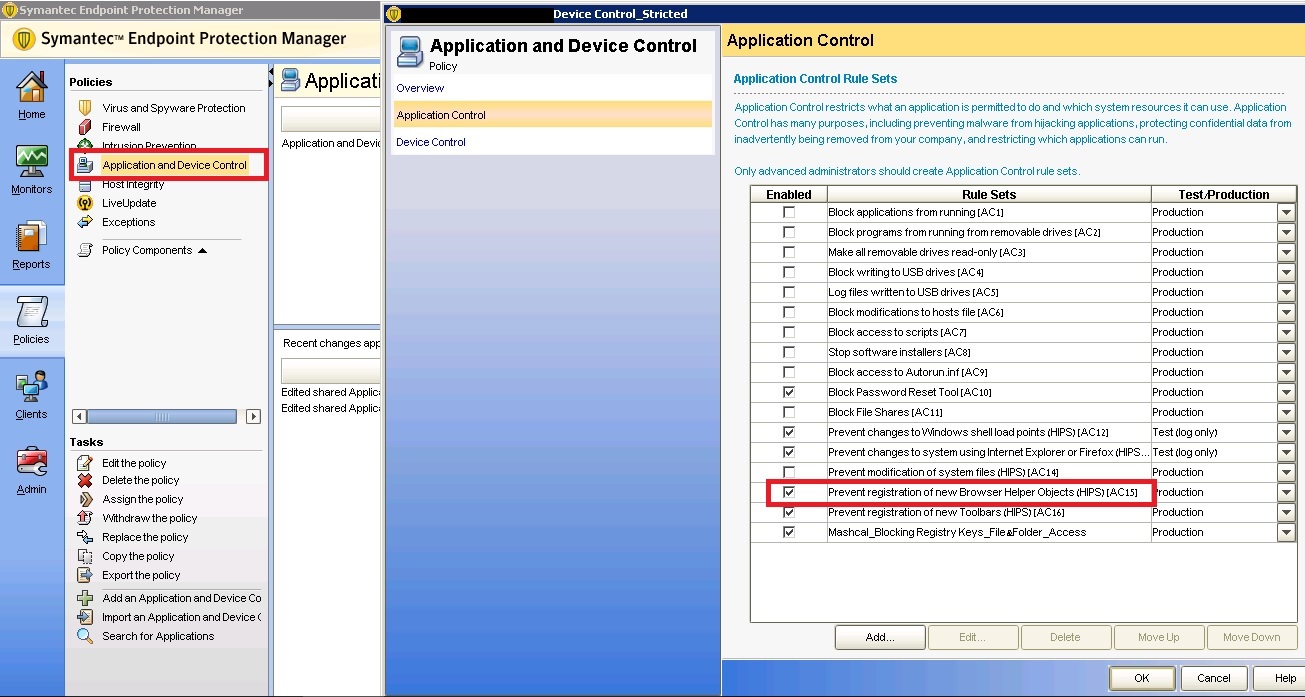Click the Move Up button

[x=1158, y=637]
